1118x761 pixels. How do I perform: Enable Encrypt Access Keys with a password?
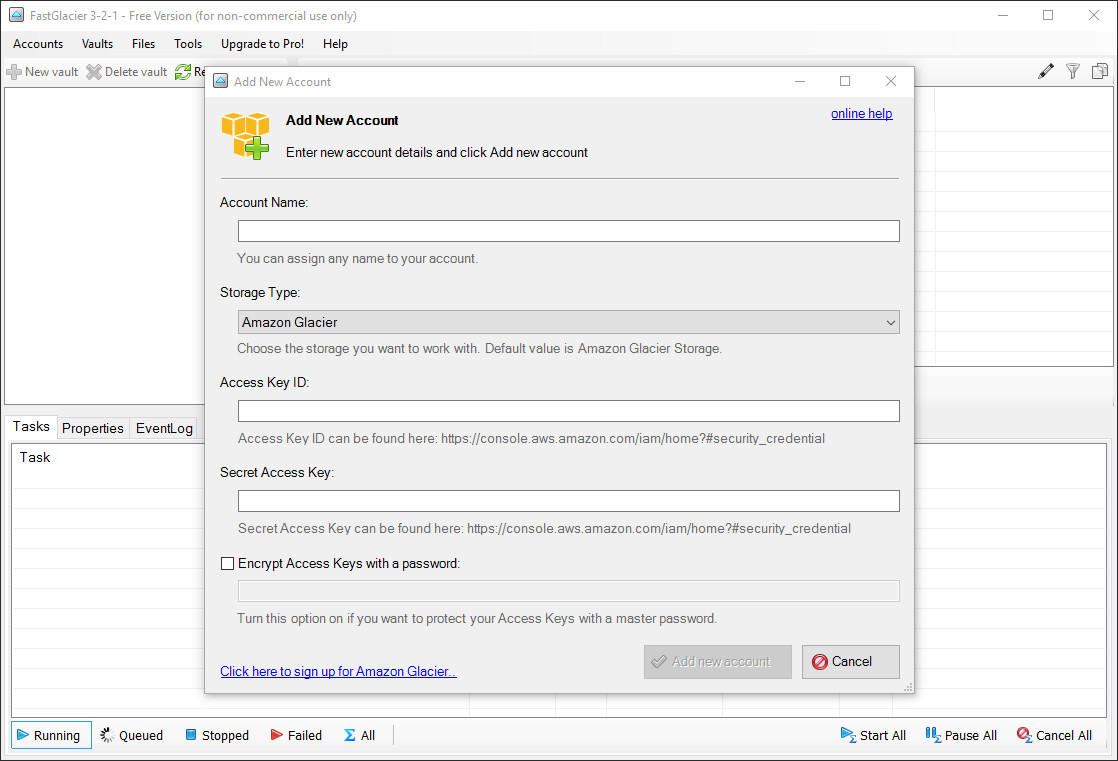[x=227, y=563]
